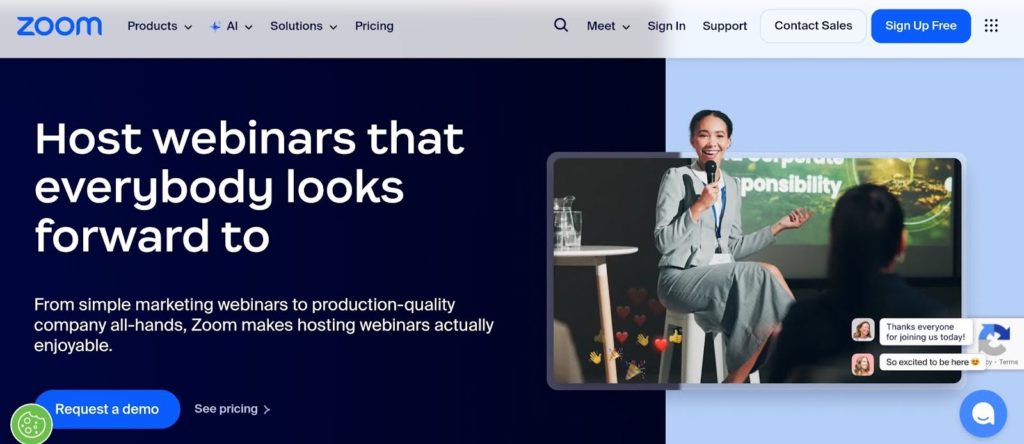Screen dimensions: 1024x444
Task: Open the Support page
Action: coord(724,26)
